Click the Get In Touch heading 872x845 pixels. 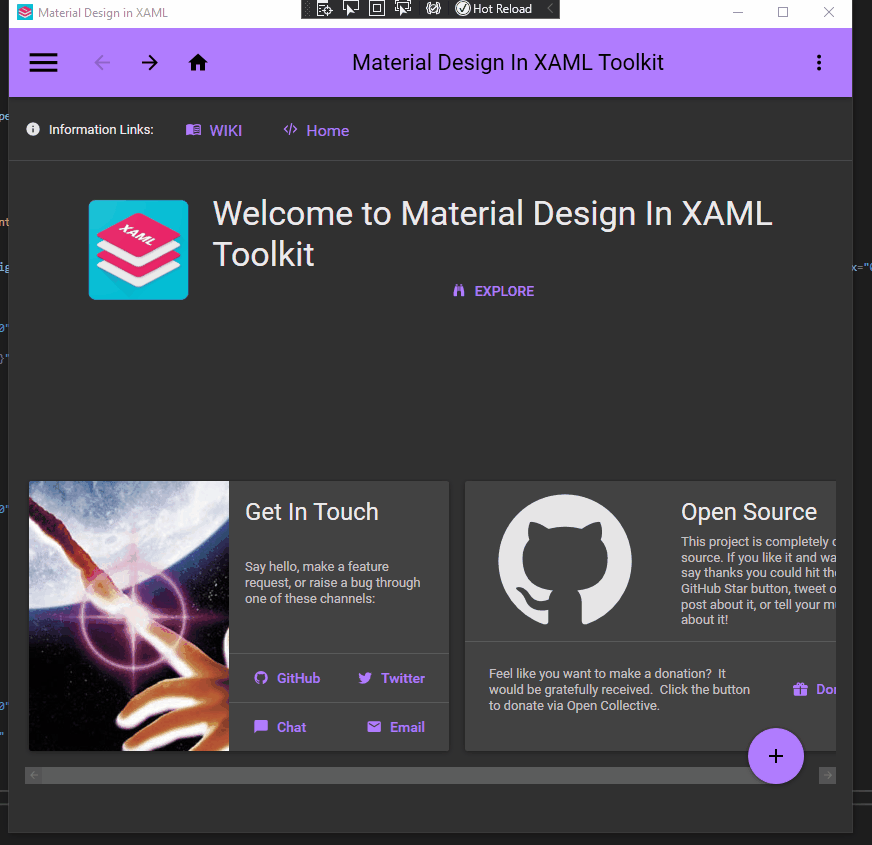(312, 512)
